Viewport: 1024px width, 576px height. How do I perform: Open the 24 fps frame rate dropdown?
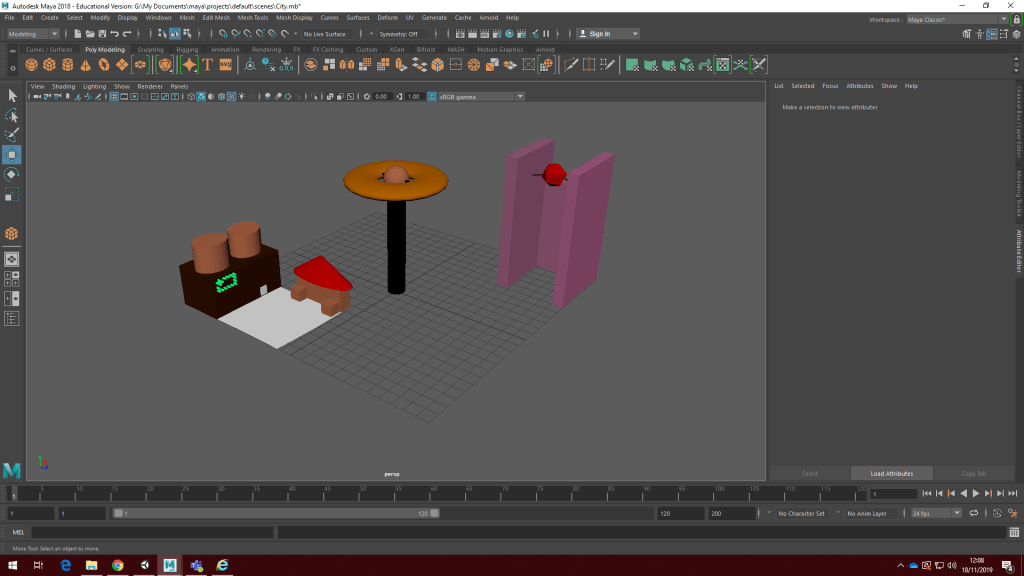[x=934, y=513]
